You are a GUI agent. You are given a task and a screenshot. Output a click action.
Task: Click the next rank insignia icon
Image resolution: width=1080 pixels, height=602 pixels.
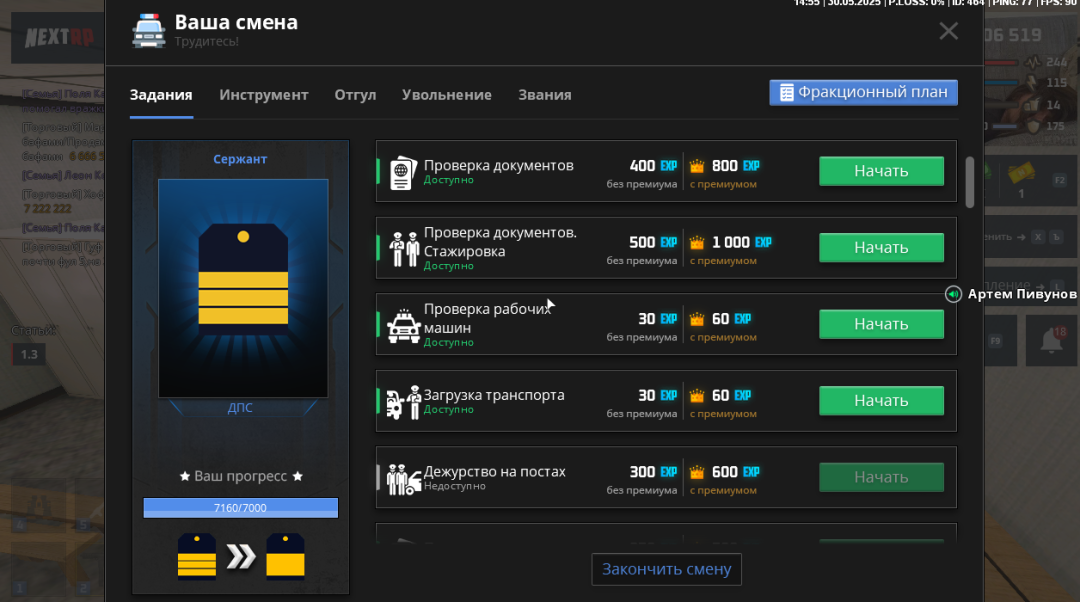pos(285,556)
